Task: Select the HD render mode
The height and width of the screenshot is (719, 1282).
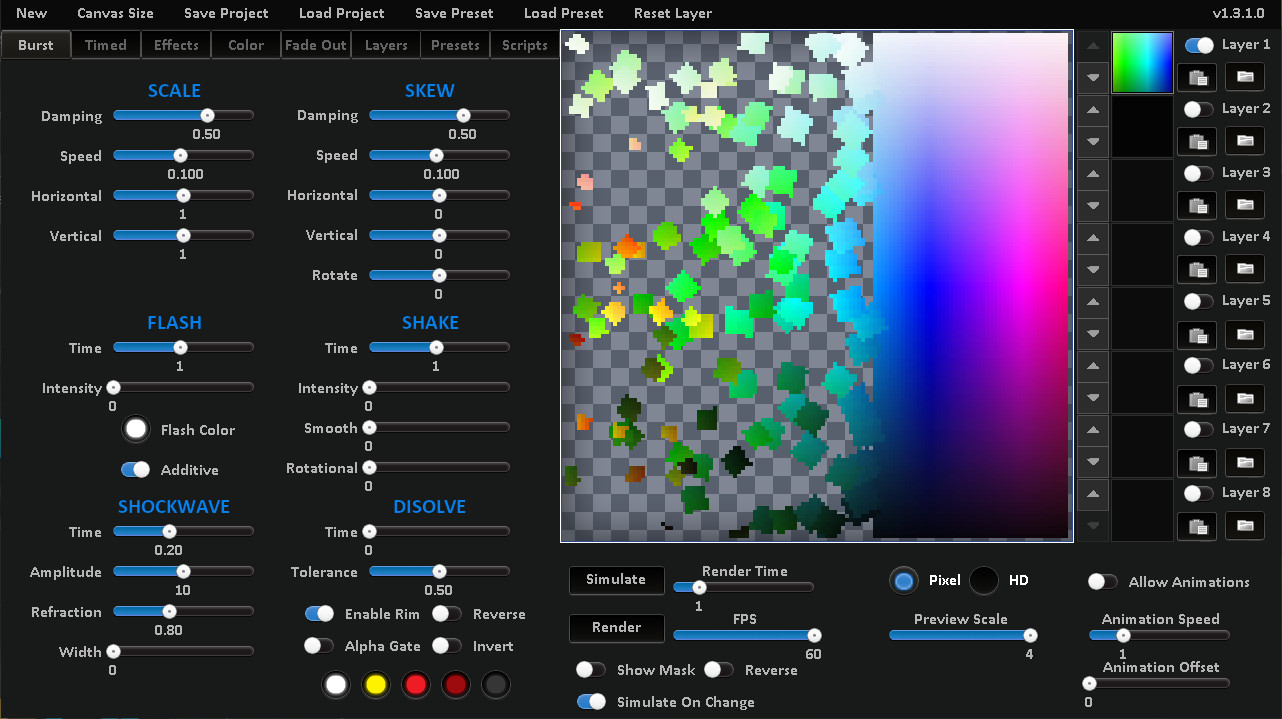Action: click(x=983, y=580)
